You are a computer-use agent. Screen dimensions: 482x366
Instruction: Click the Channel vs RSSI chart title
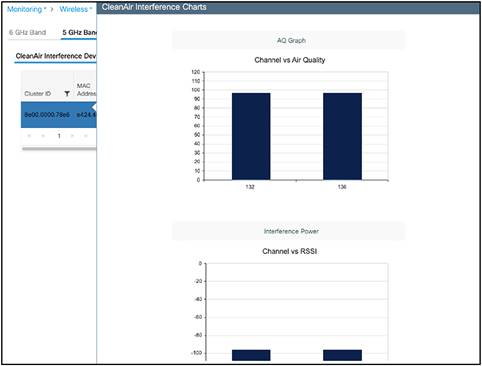(x=289, y=251)
